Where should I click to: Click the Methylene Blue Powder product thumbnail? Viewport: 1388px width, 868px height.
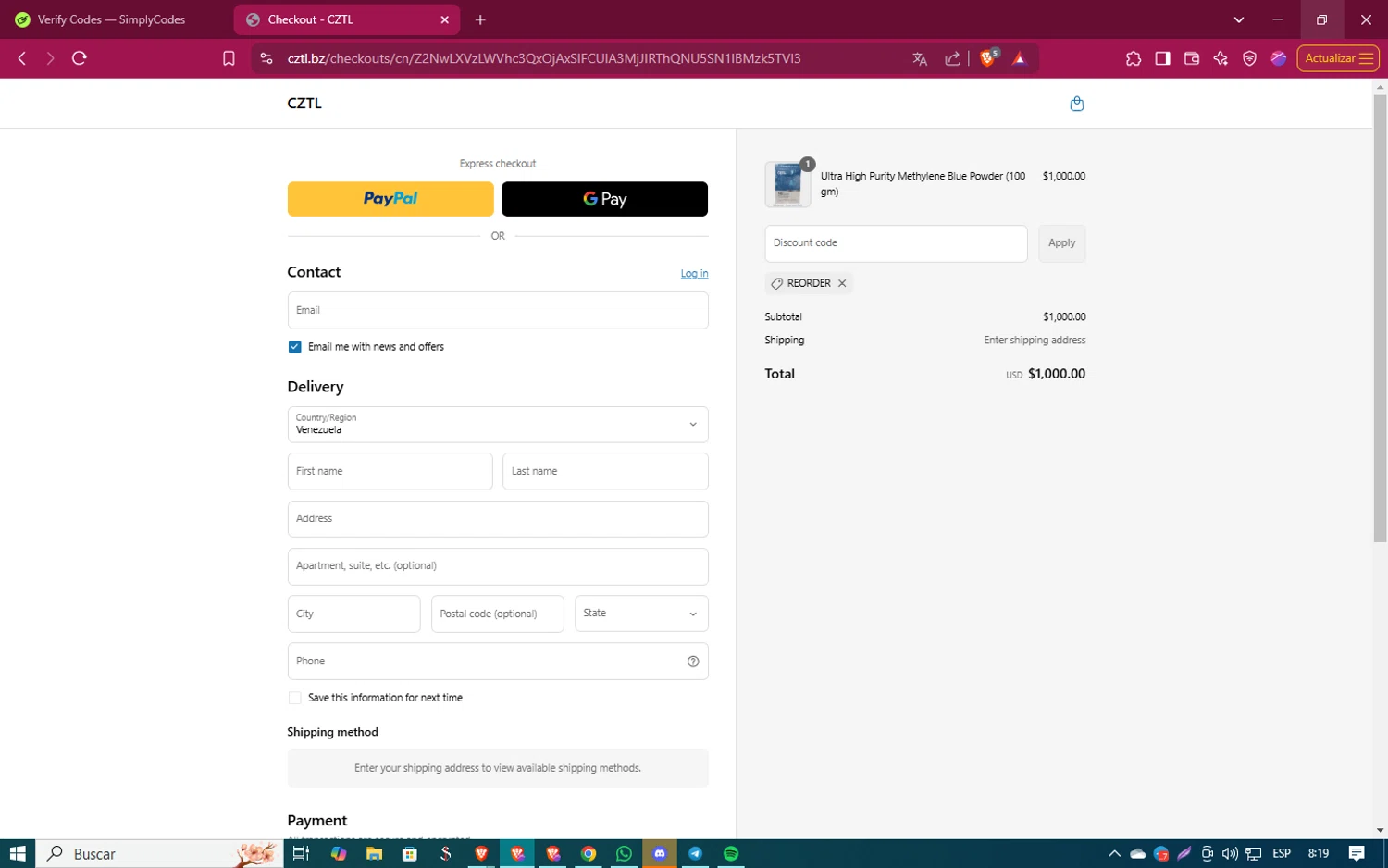click(x=787, y=183)
